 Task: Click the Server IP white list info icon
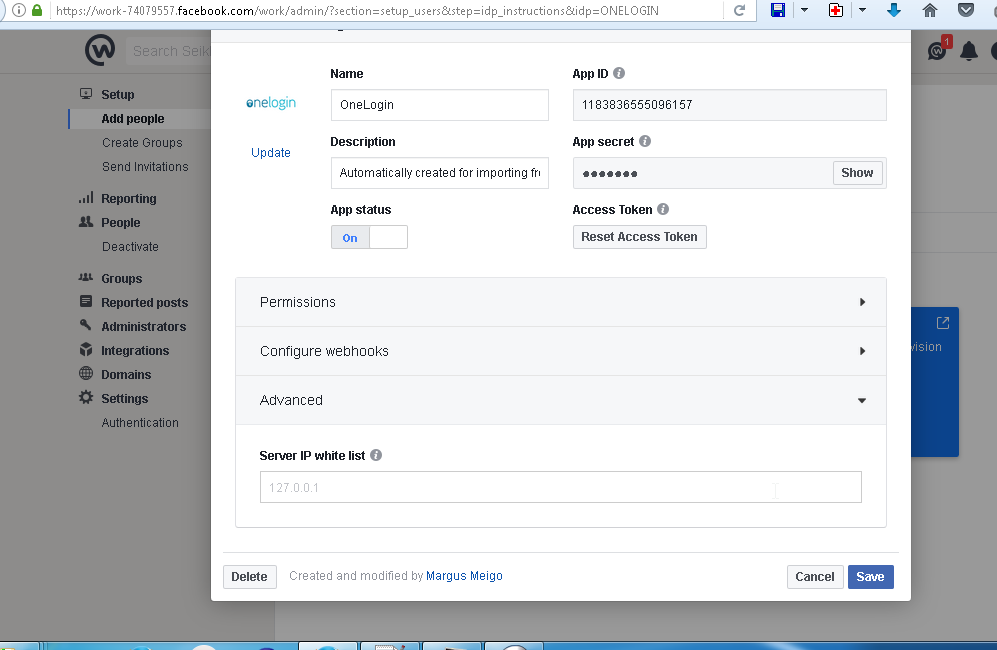click(x=376, y=455)
